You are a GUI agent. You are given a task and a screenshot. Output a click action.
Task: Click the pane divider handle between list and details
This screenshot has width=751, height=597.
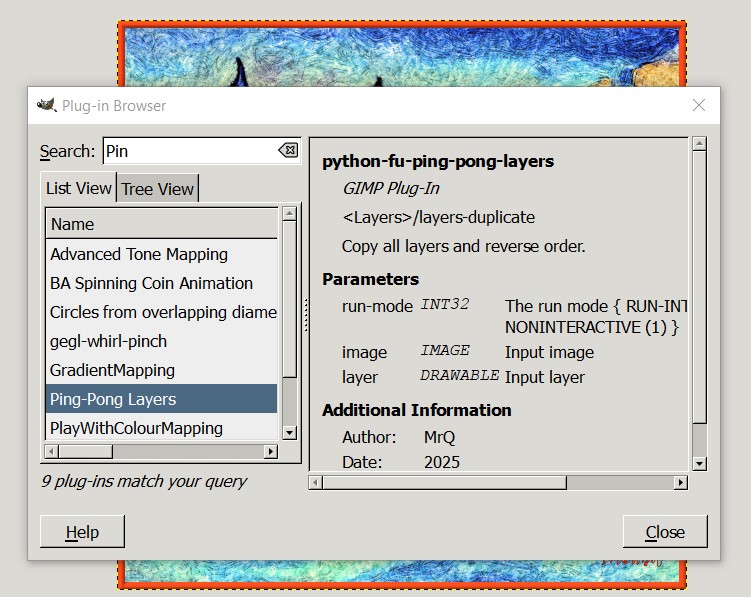(306, 315)
